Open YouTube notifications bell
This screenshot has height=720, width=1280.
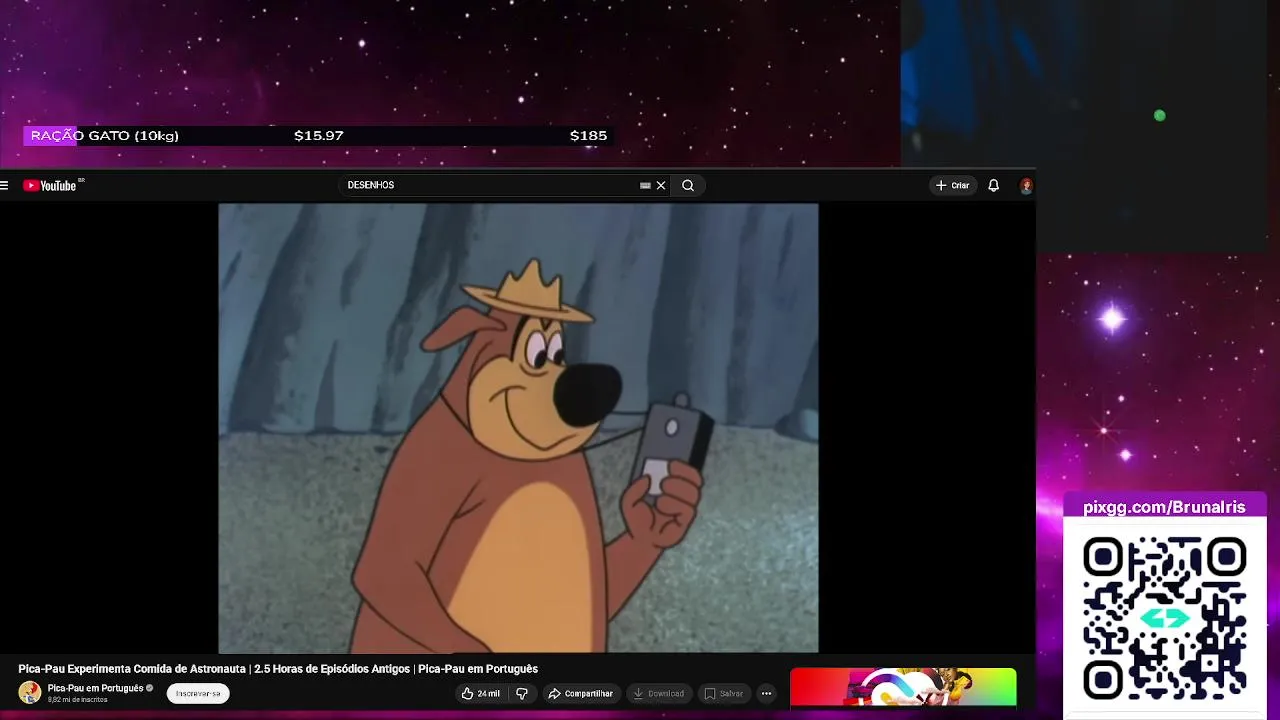(993, 185)
